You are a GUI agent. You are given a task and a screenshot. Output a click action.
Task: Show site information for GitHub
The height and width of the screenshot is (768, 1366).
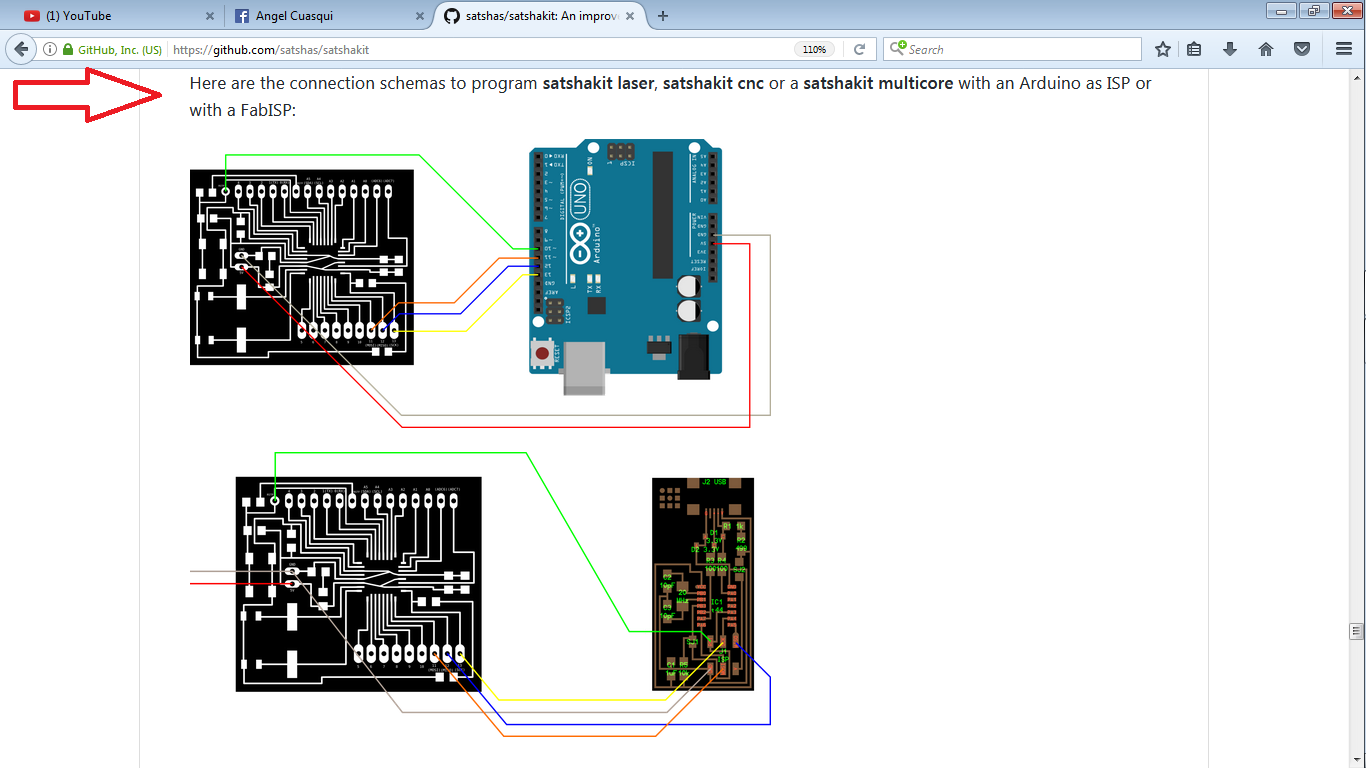(49, 49)
